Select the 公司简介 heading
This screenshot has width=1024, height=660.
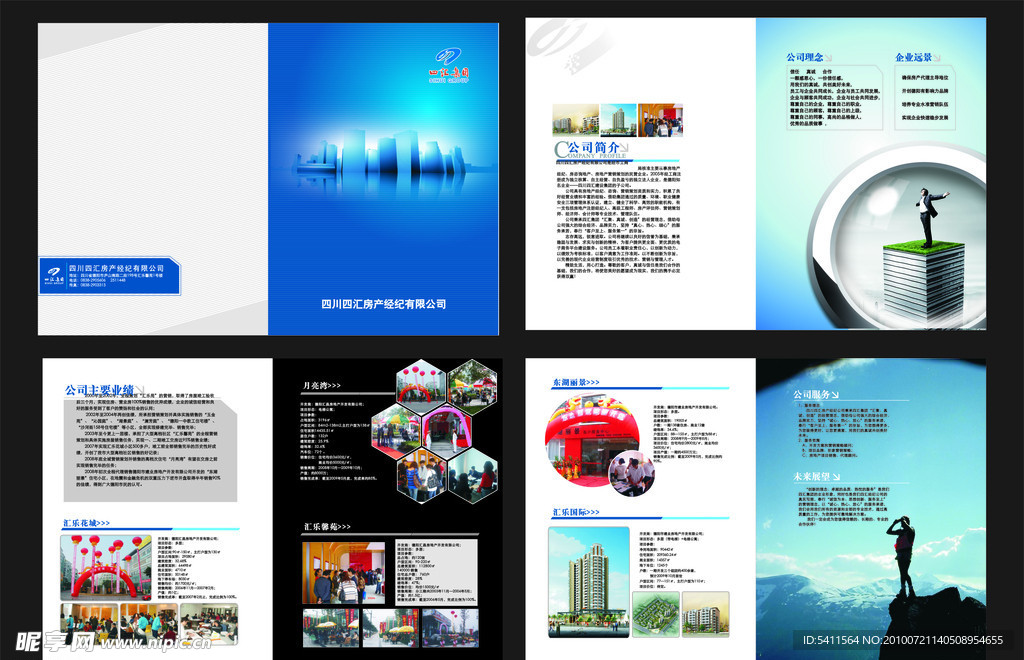tap(592, 148)
